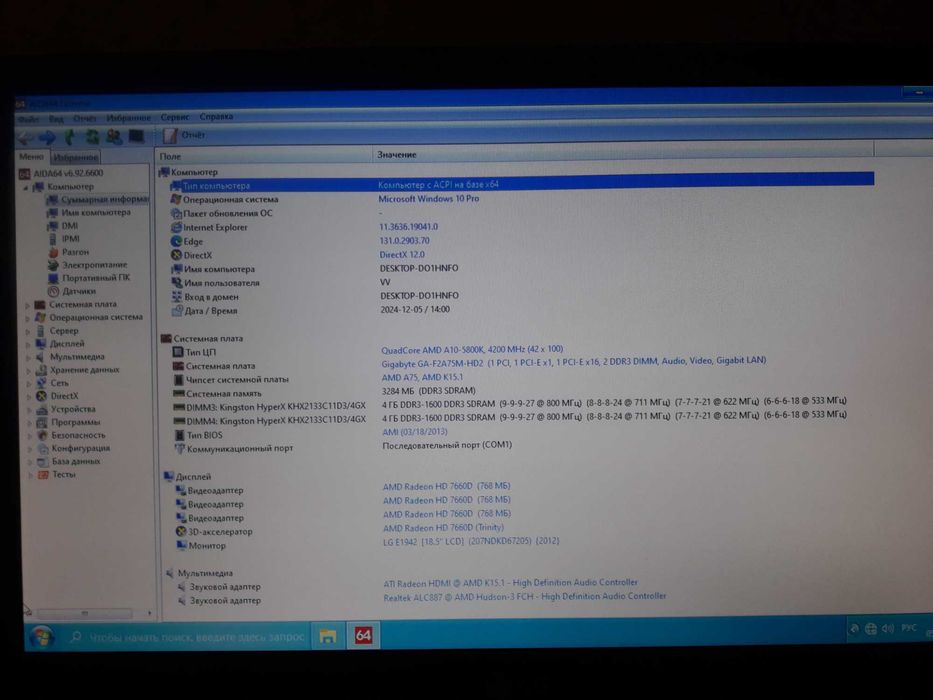Click the sidebar horizontal scrollbar
This screenshot has height=700, width=933.
click(x=84, y=613)
